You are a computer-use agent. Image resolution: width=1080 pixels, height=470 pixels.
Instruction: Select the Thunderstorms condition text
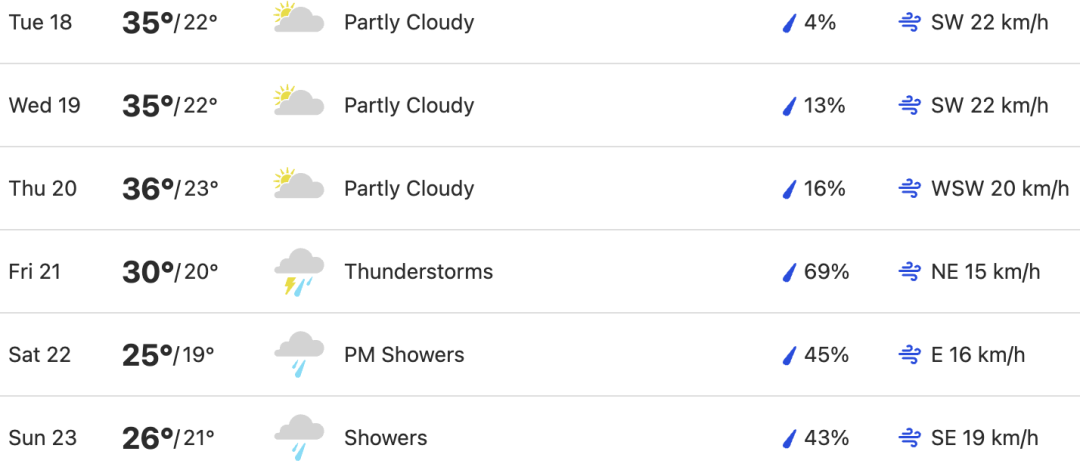point(419,272)
